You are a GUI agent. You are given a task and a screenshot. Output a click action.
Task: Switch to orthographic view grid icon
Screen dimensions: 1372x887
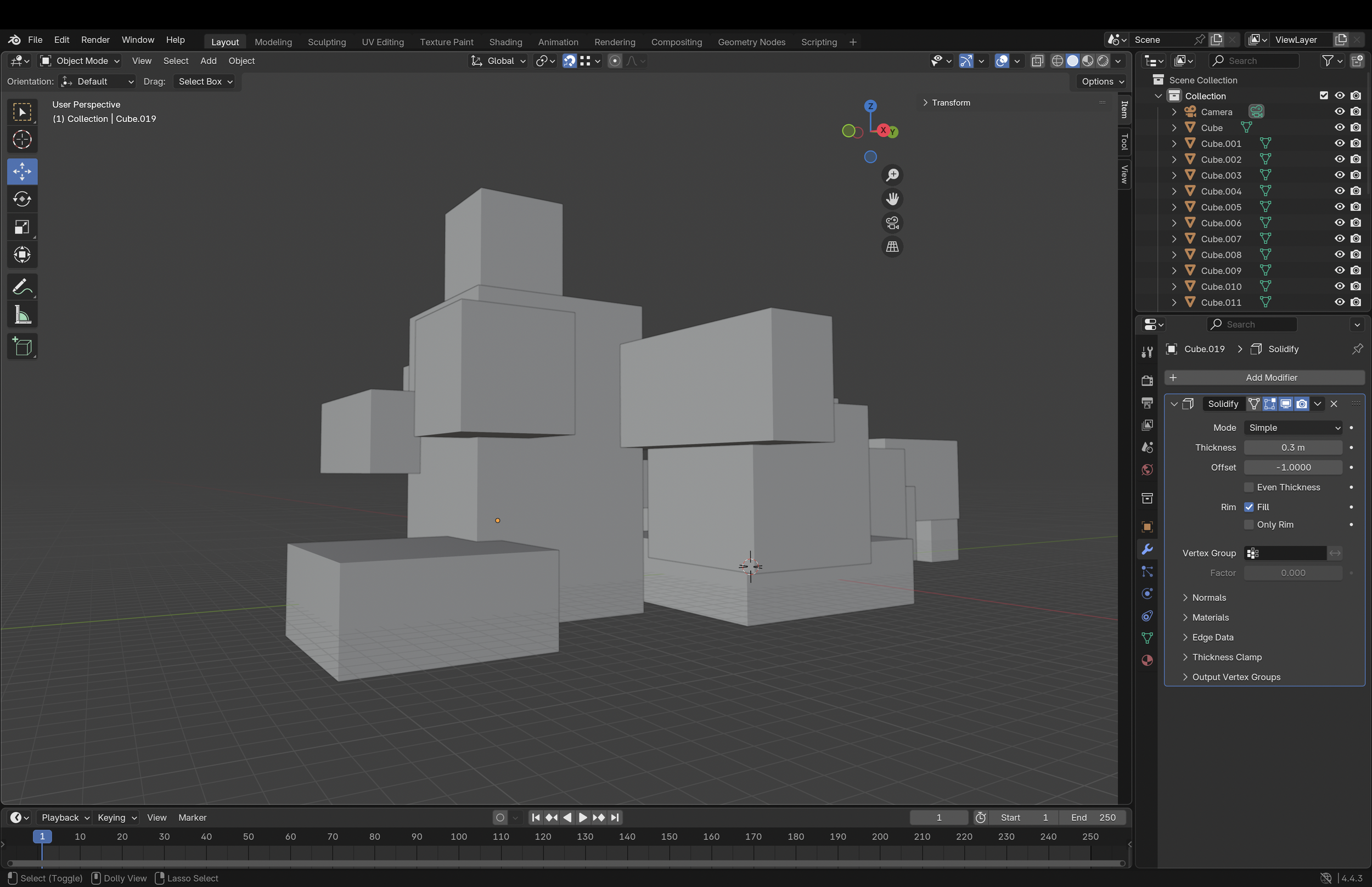[892, 246]
